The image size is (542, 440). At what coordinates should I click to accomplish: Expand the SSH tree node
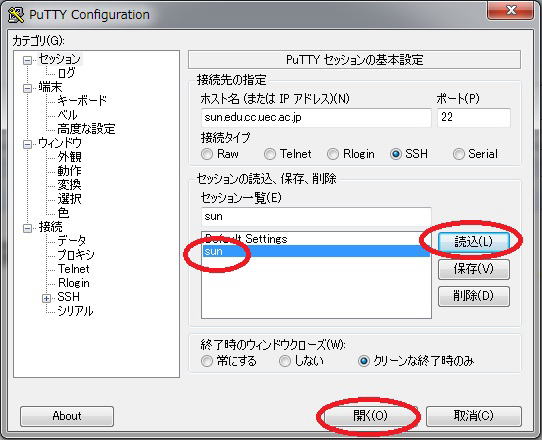click(47, 298)
